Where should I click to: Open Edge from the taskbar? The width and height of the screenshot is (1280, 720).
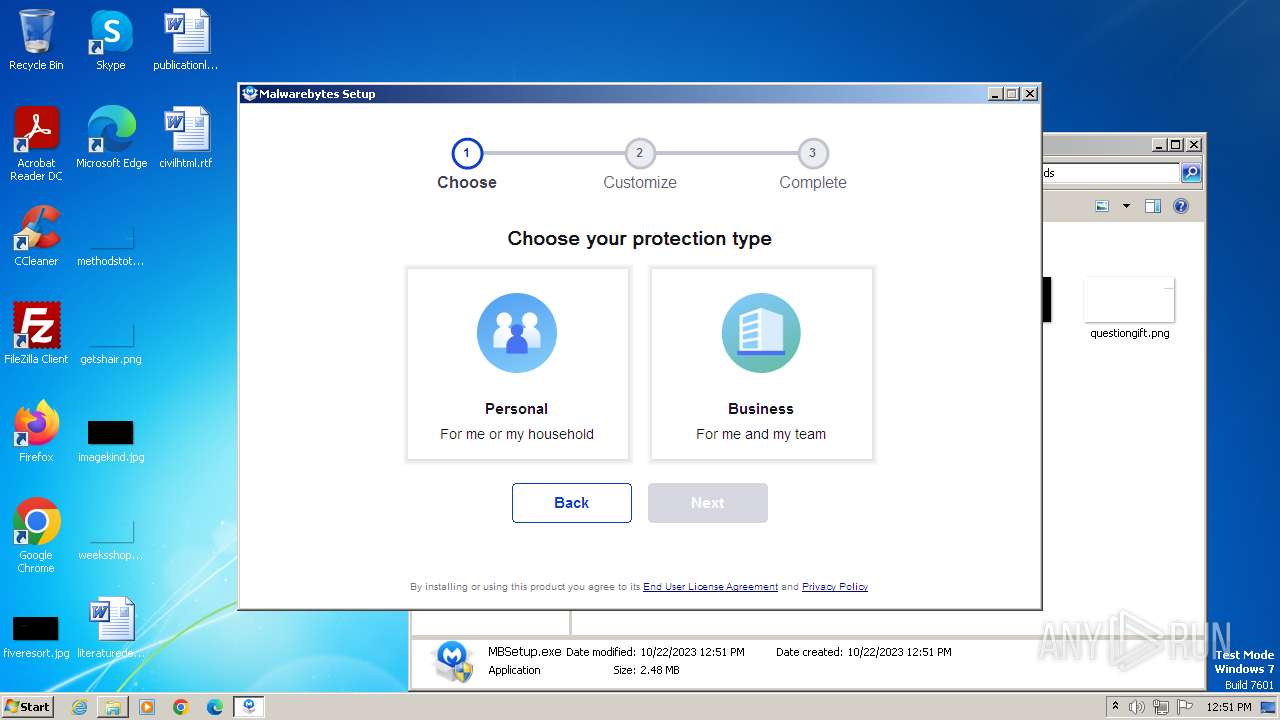pos(215,707)
